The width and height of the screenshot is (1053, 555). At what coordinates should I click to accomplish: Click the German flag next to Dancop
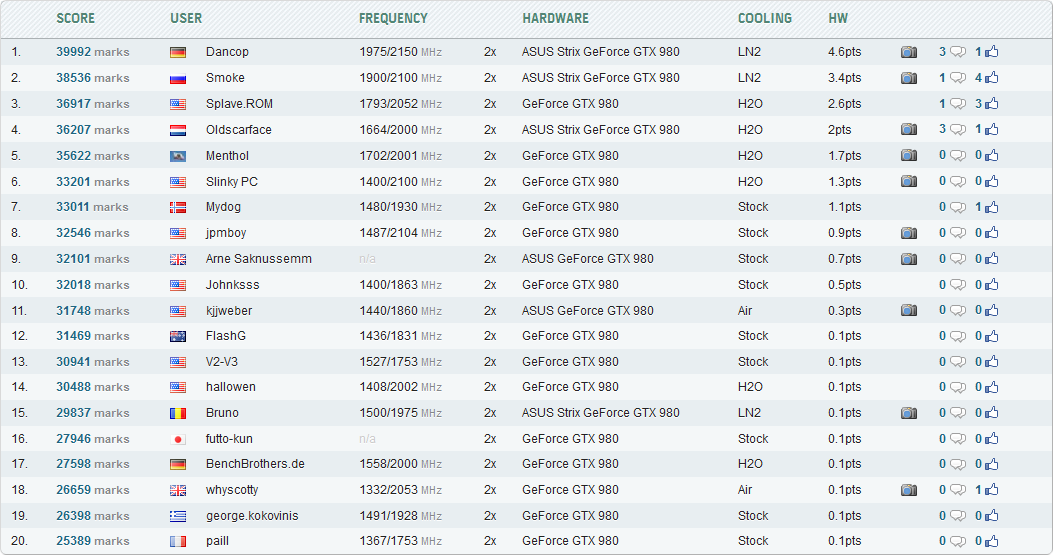[178, 52]
